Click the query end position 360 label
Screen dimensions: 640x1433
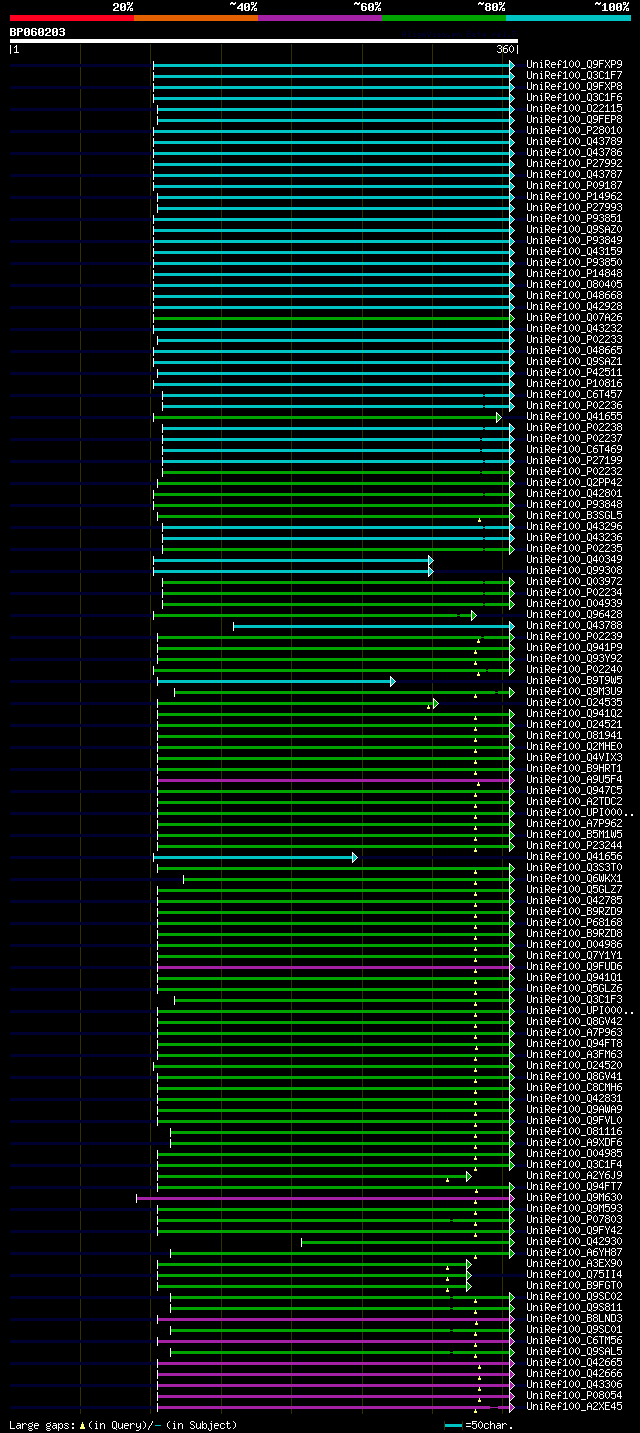point(504,49)
